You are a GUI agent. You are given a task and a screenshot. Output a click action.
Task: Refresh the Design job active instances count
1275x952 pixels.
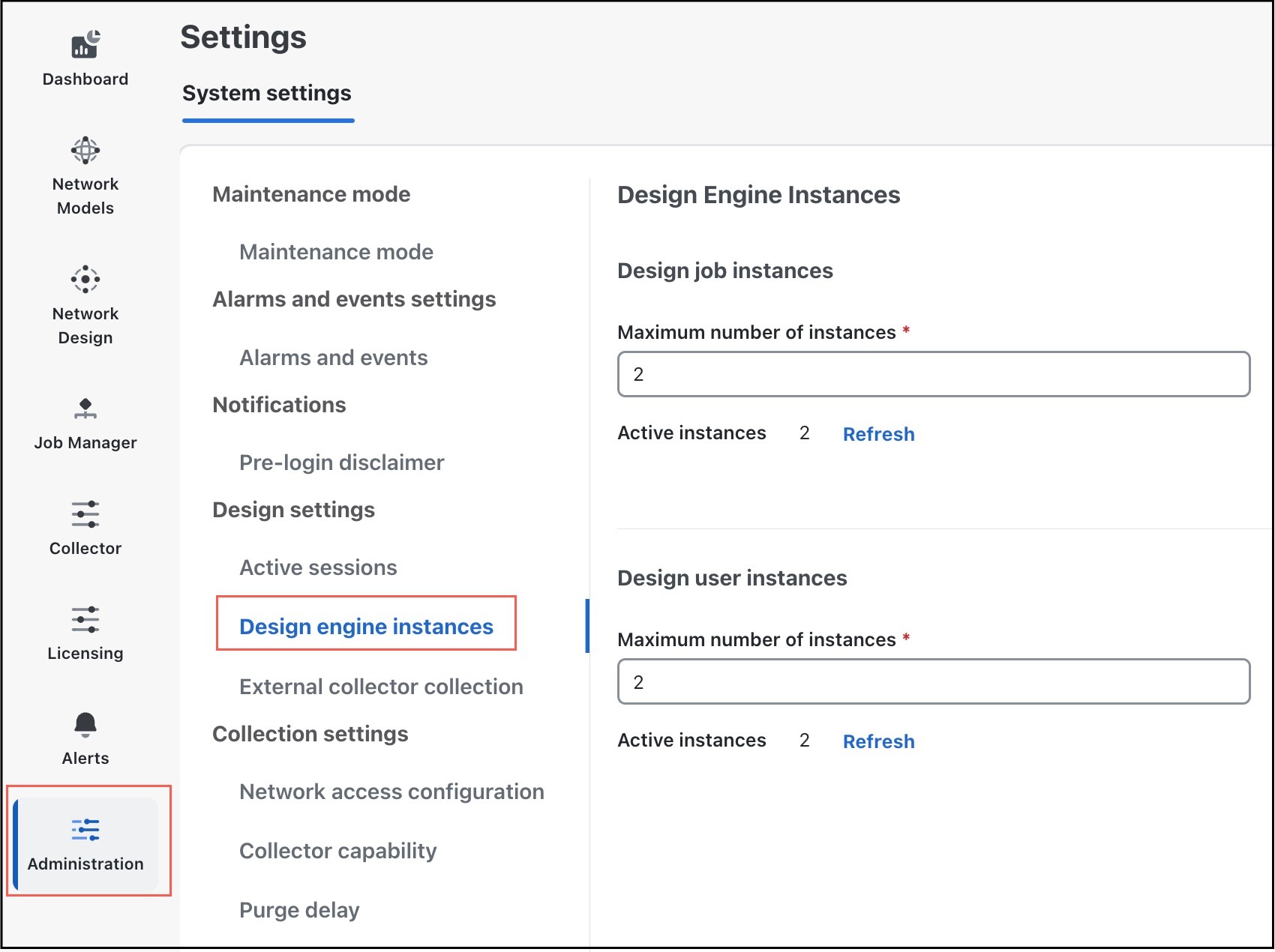(x=878, y=434)
